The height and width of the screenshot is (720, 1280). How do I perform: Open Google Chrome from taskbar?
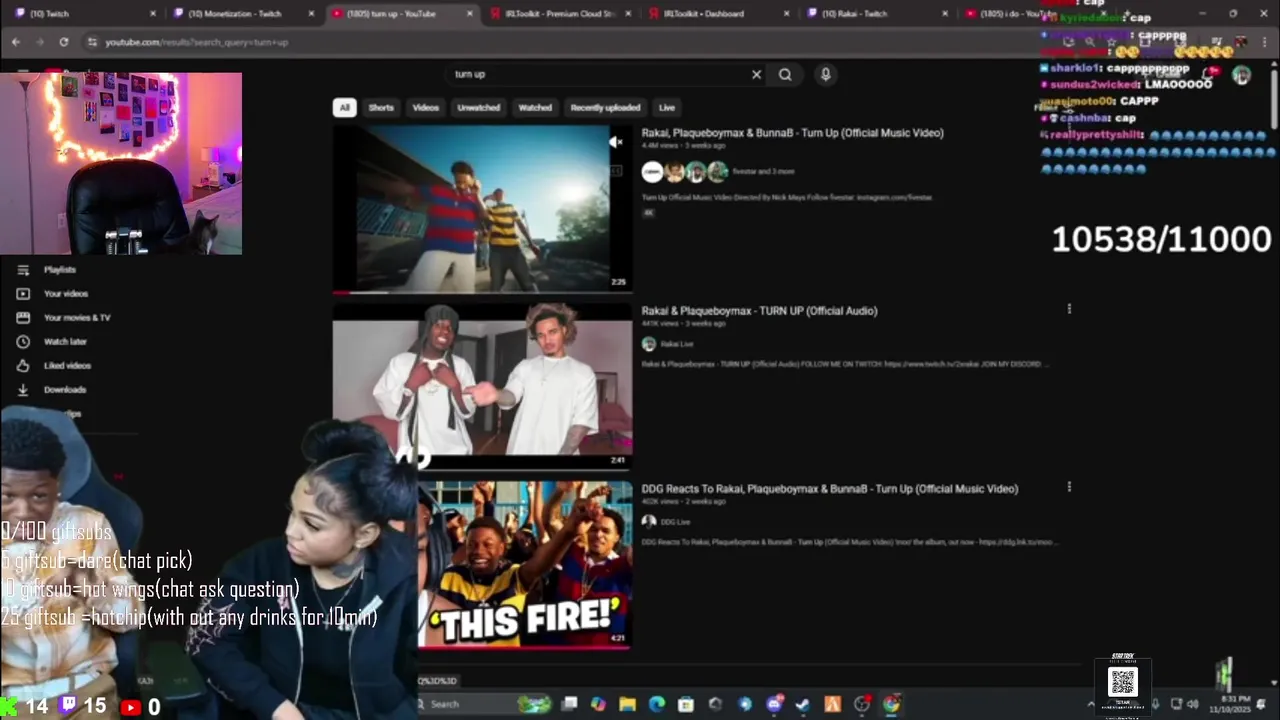click(x=891, y=704)
